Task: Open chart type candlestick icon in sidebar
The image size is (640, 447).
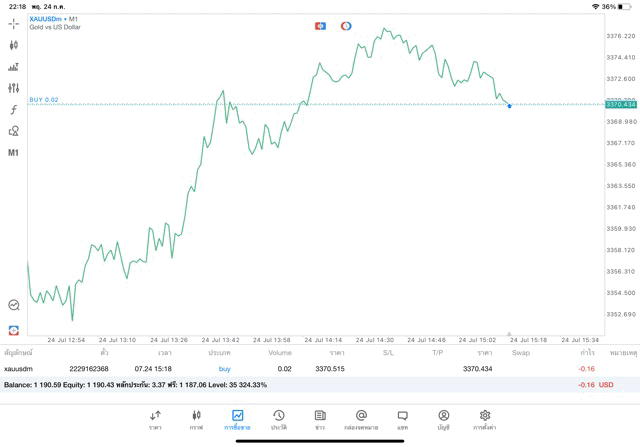Action: 14,45
